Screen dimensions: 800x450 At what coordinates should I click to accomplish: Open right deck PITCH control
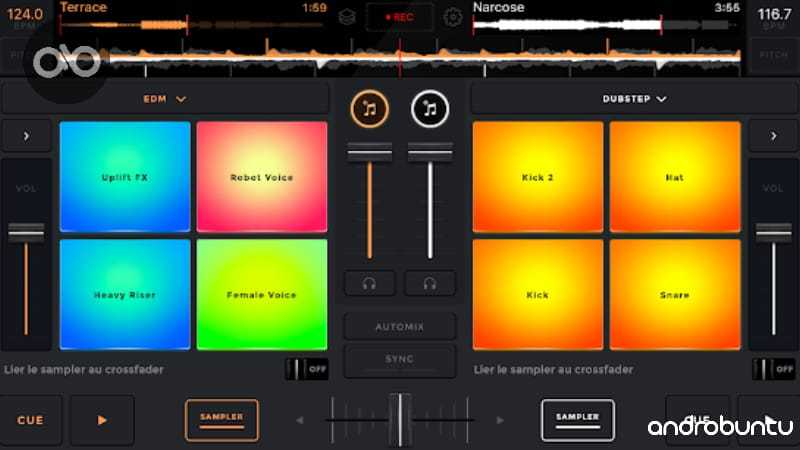click(773, 55)
